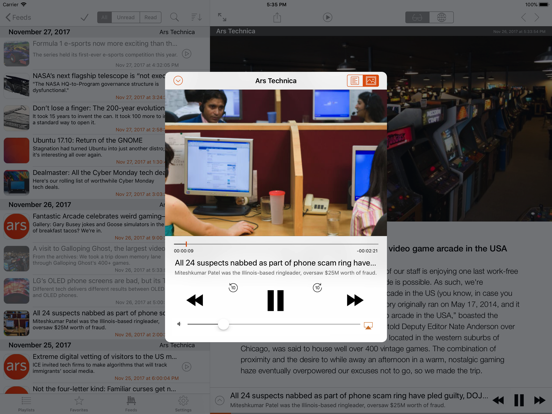Click track title in player popup
Screen dimensions: 552x414
[275, 263]
